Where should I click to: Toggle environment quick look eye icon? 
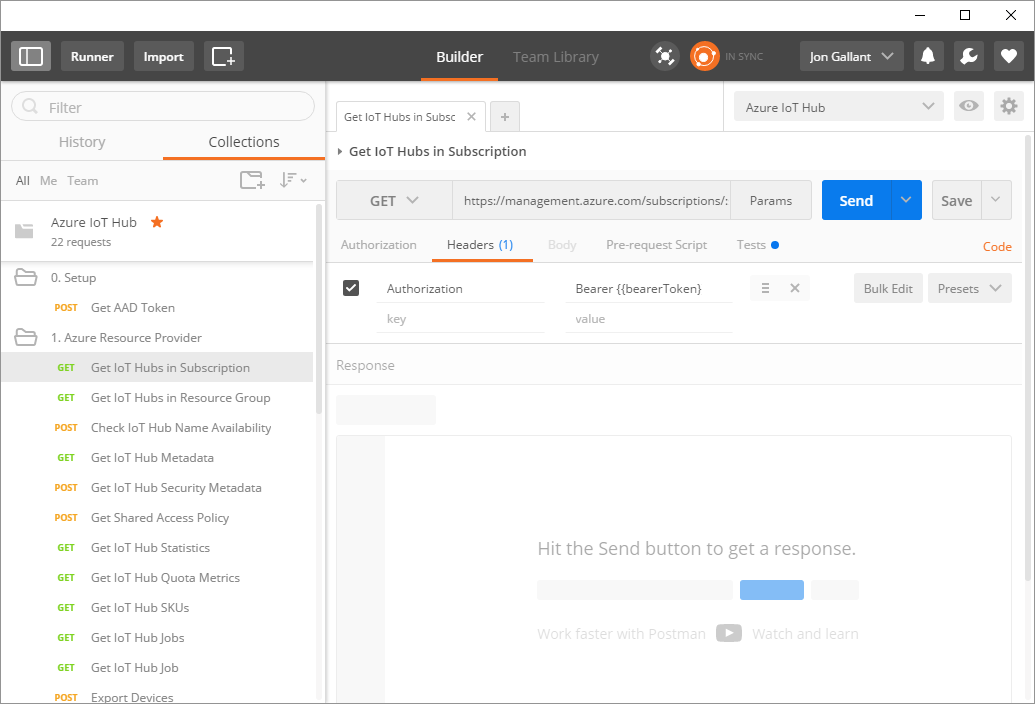tap(967, 107)
